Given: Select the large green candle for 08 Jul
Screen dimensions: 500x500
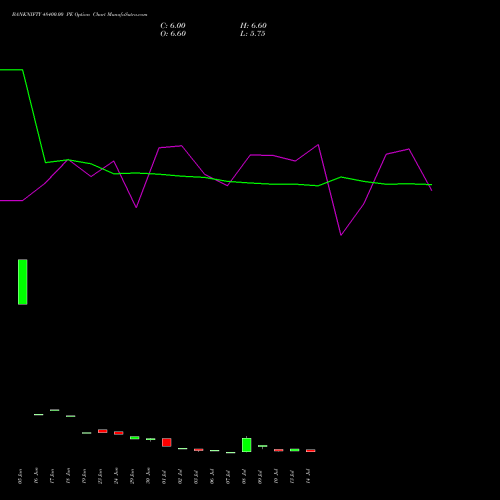Looking at the screenshot, I should pyautogui.click(x=247, y=445).
